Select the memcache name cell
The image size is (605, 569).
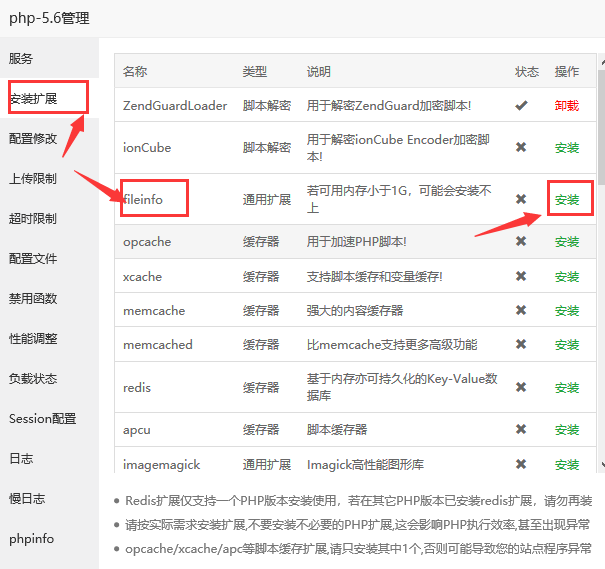point(154,311)
